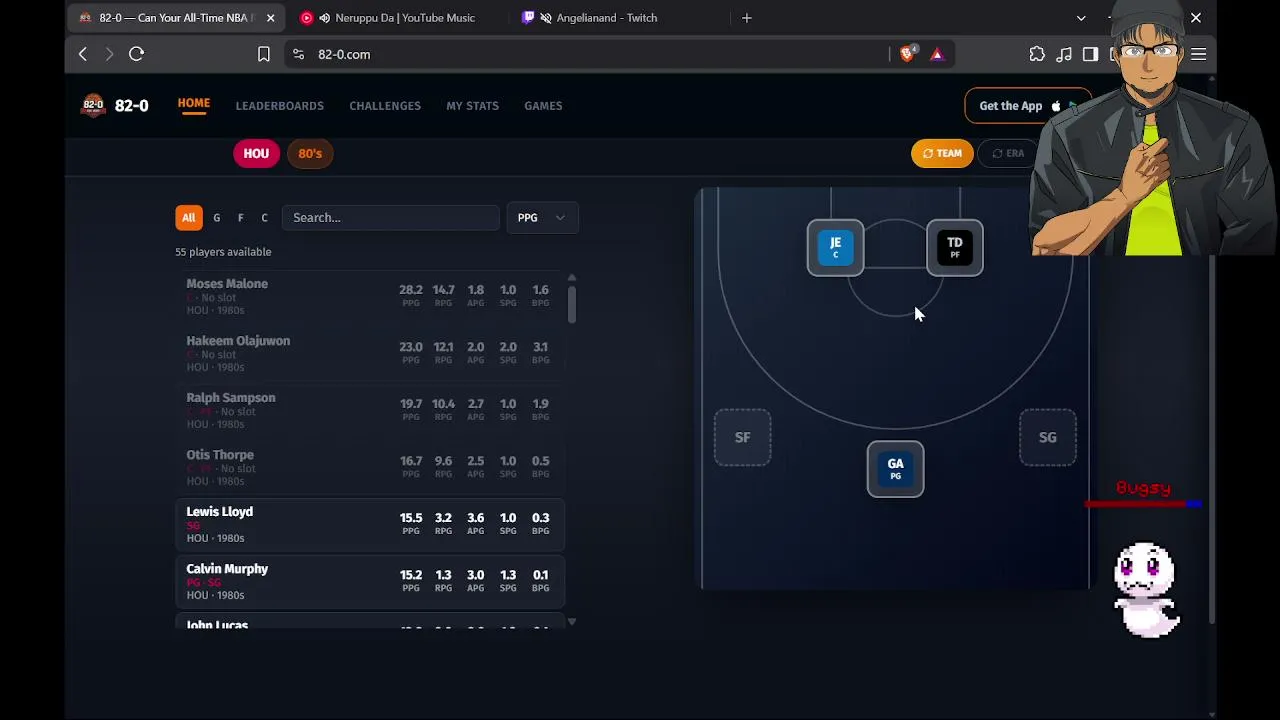Open the browser hamburger menu
The height and width of the screenshot is (720, 1280).
pyautogui.click(x=1198, y=54)
